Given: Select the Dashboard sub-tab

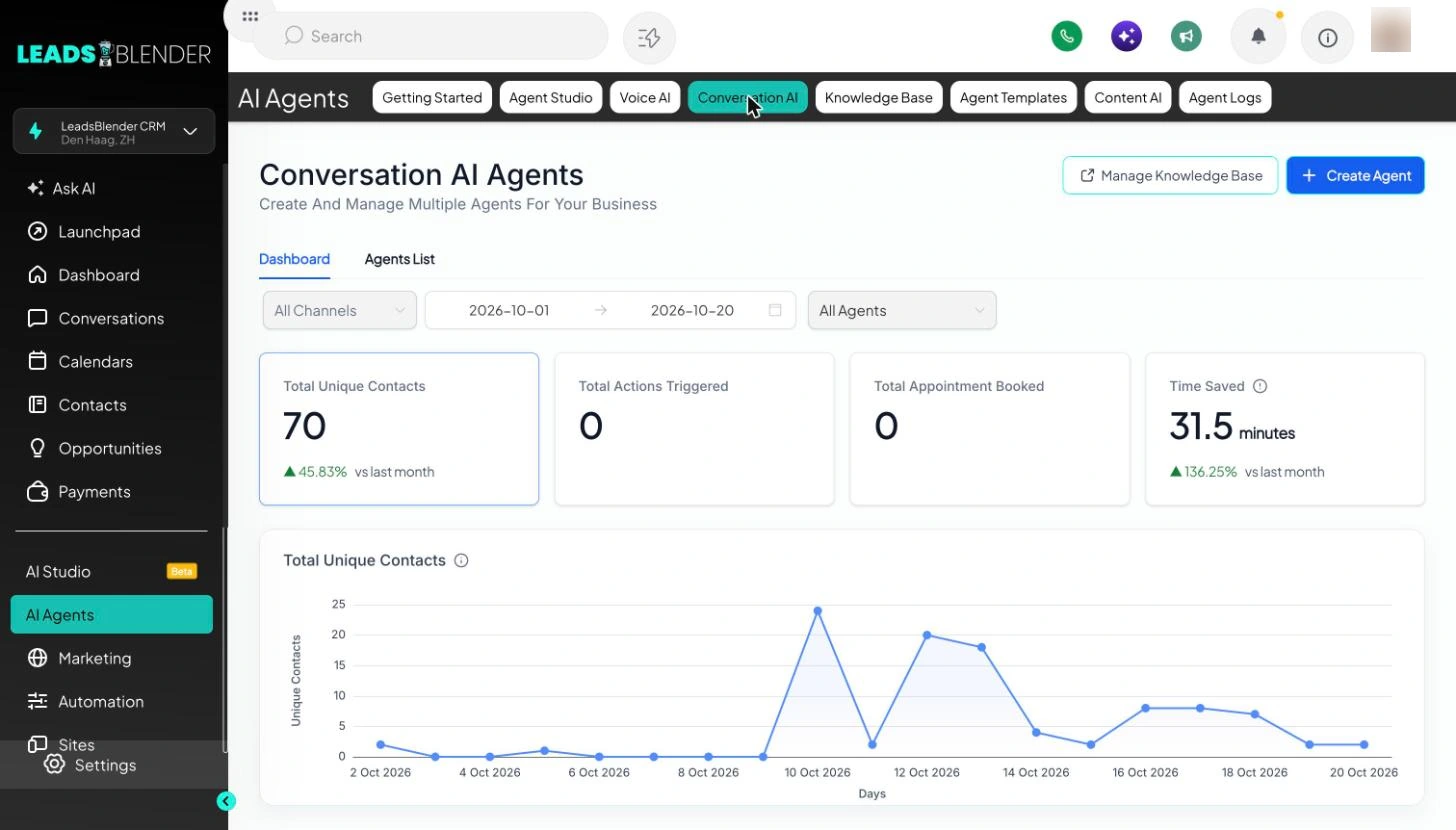Looking at the screenshot, I should [294, 259].
